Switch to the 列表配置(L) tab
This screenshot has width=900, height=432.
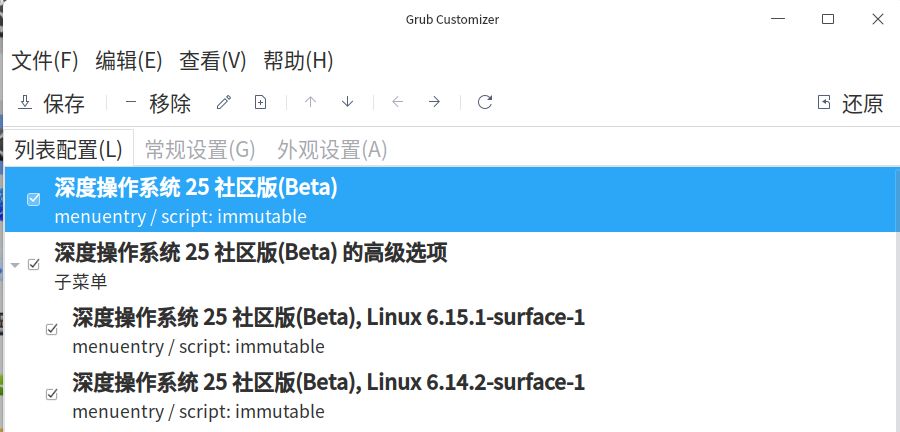[69, 150]
